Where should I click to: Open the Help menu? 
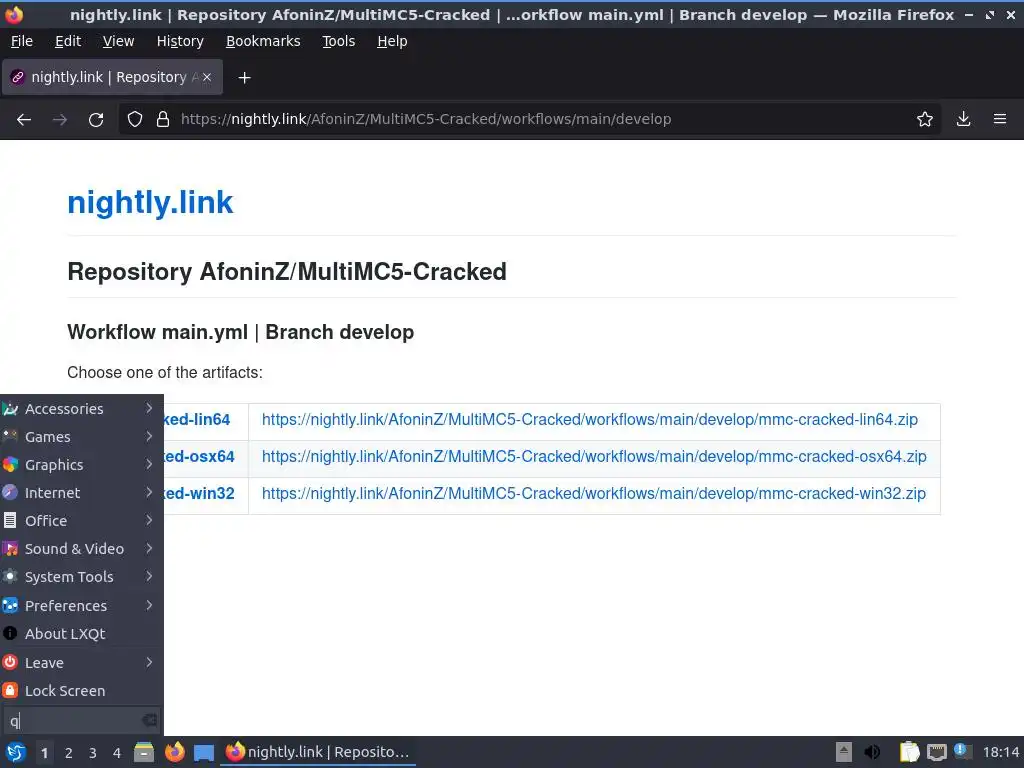(x=392, y=41)
